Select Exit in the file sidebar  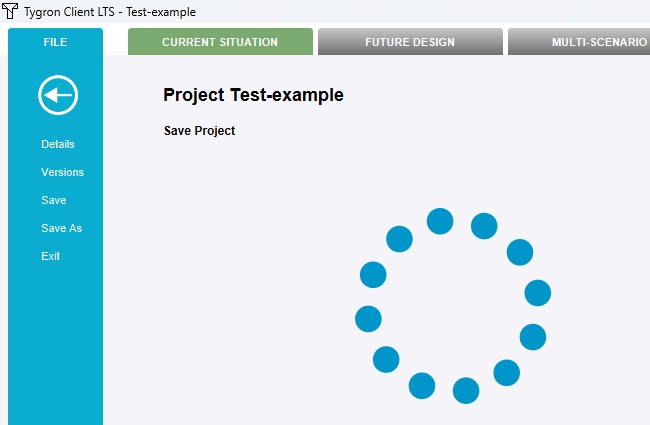tap(50, 256)
